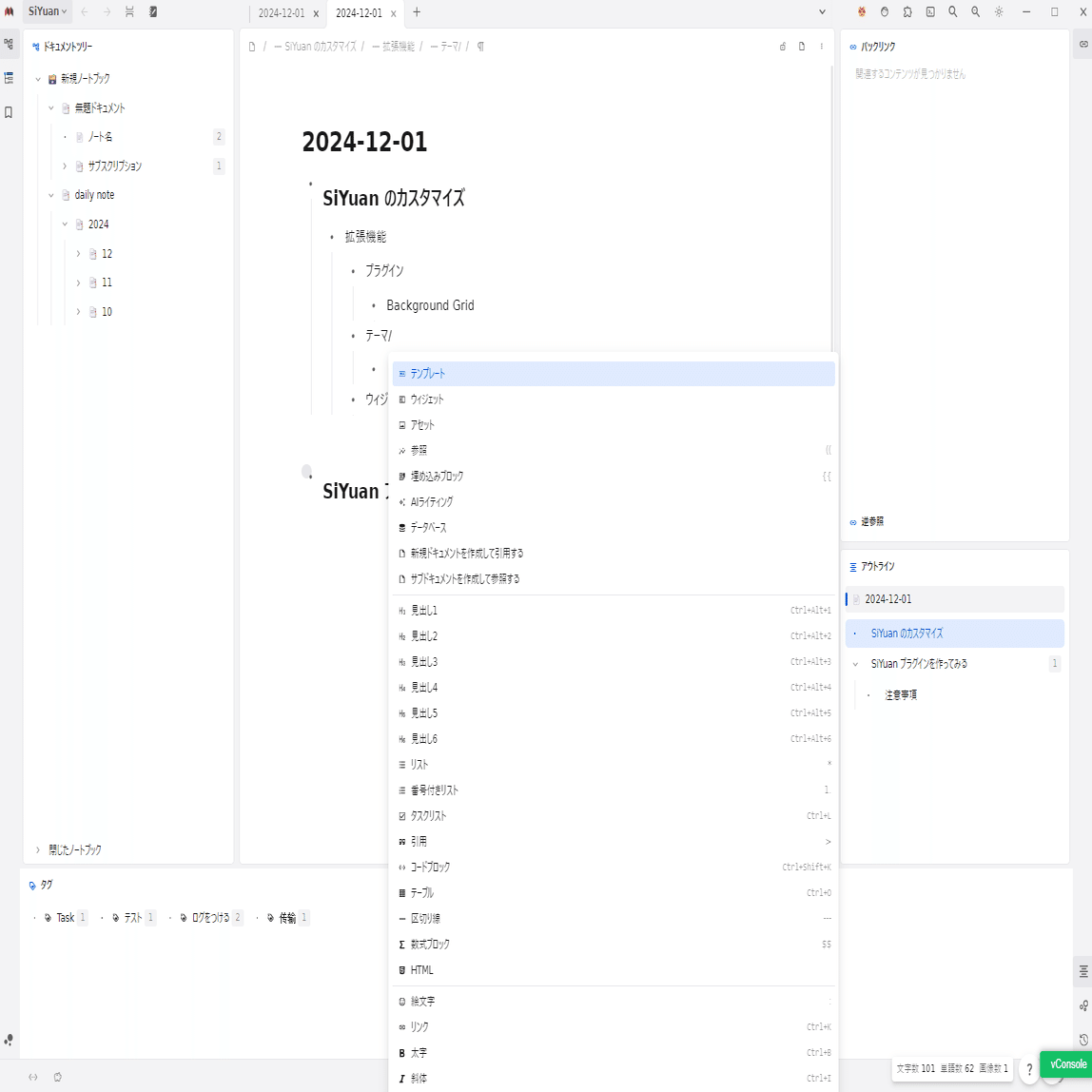Close the active 2024-12-01 tab
Image resolution: width=1092 pixels, height=1092 pixels.
pos(394,13)
